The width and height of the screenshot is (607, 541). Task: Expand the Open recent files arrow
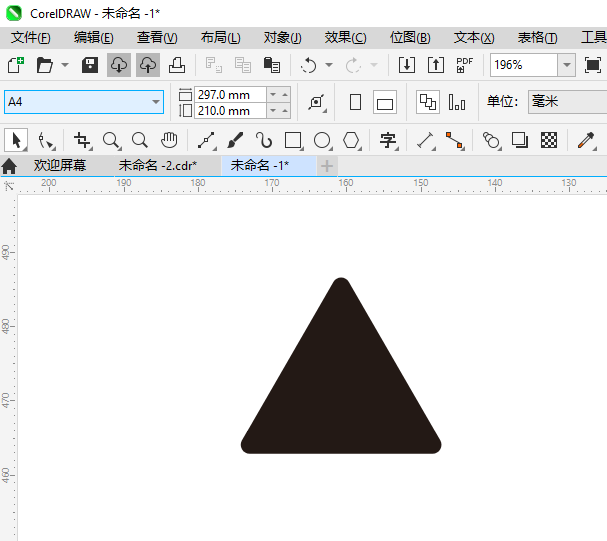point(65,65)
